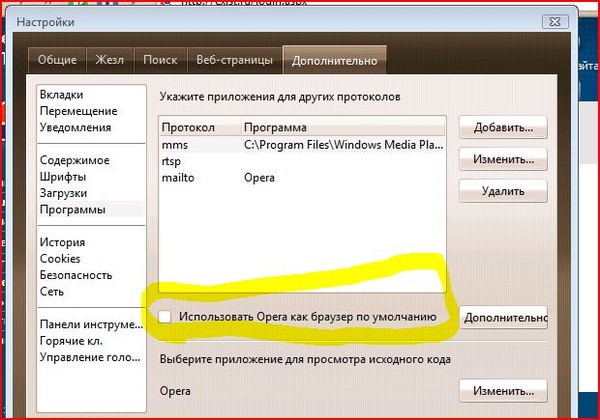Enable Opera as default browser checkbox
This screenshot has width=600, height=420.
coord(165,317)
